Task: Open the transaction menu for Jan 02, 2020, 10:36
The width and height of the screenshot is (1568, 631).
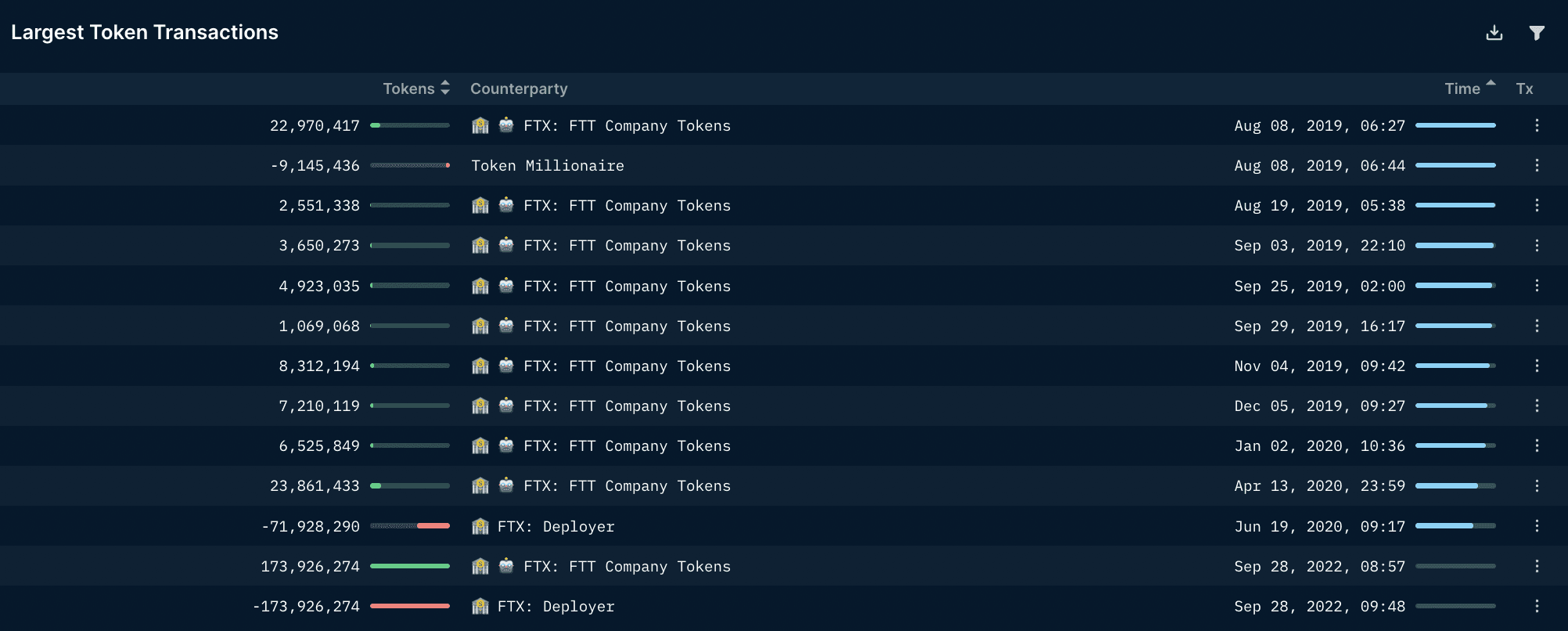Action: [1537, 445]
